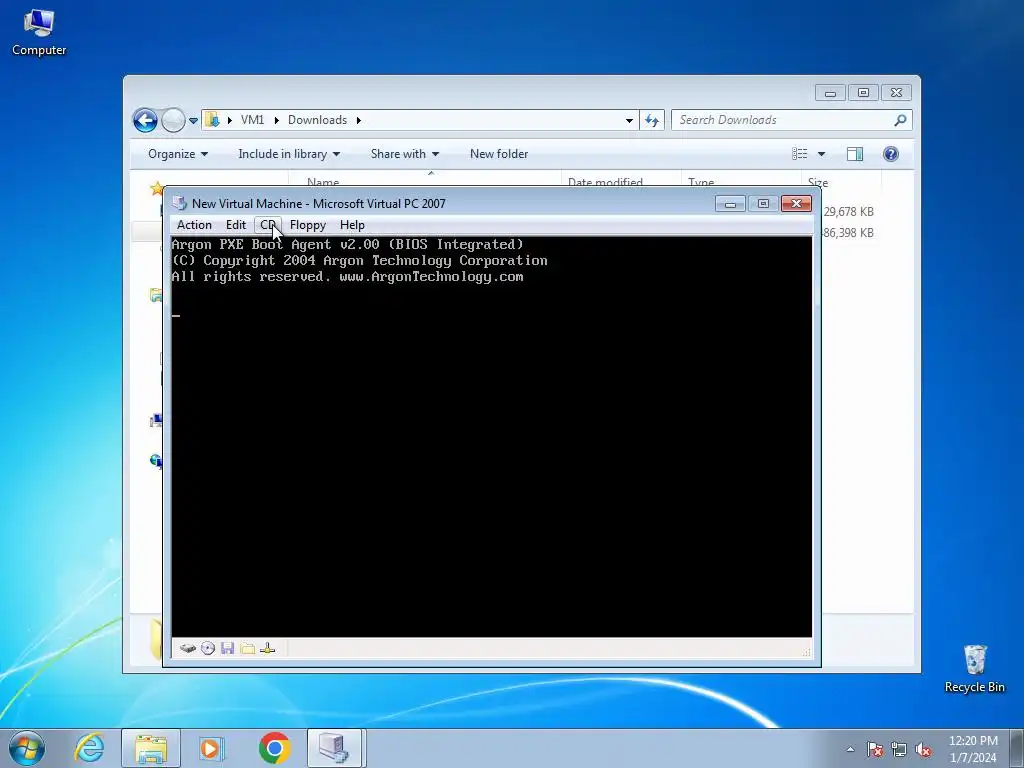Click the Show desktop button at taskbar end
The image size is (1024, 768).
[x=1017, y=748]
